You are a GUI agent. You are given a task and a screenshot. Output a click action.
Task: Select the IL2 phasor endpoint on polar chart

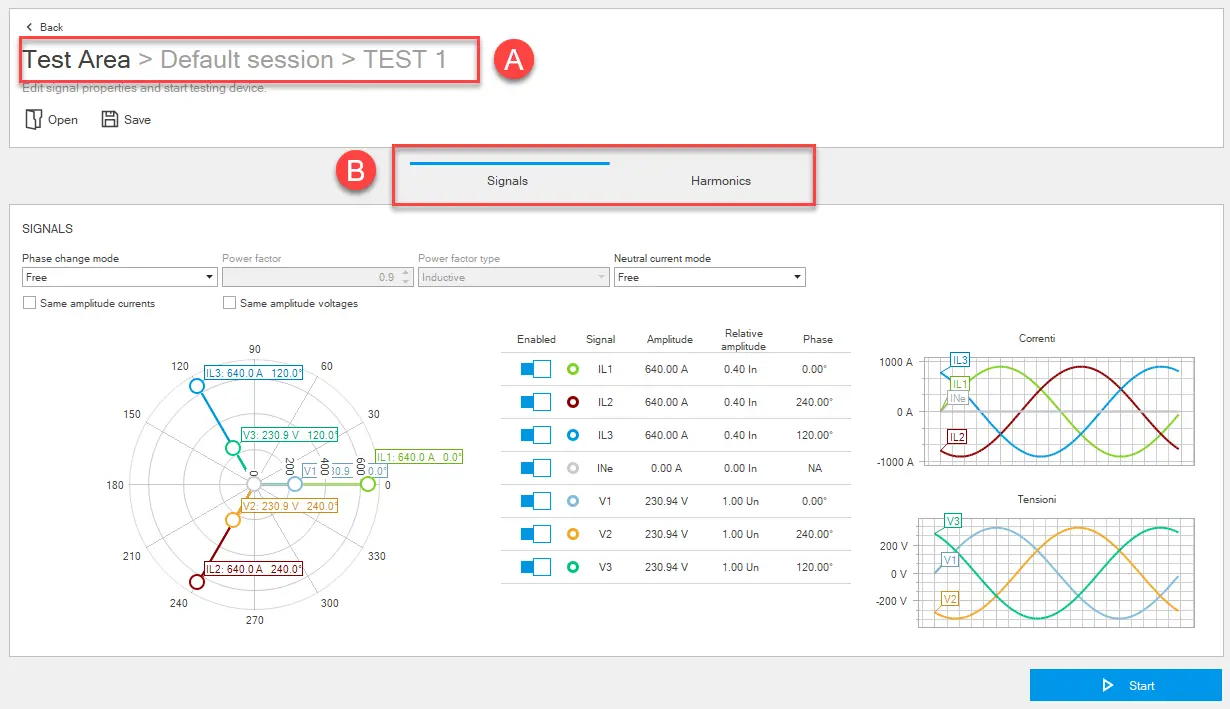click(196, 582)
